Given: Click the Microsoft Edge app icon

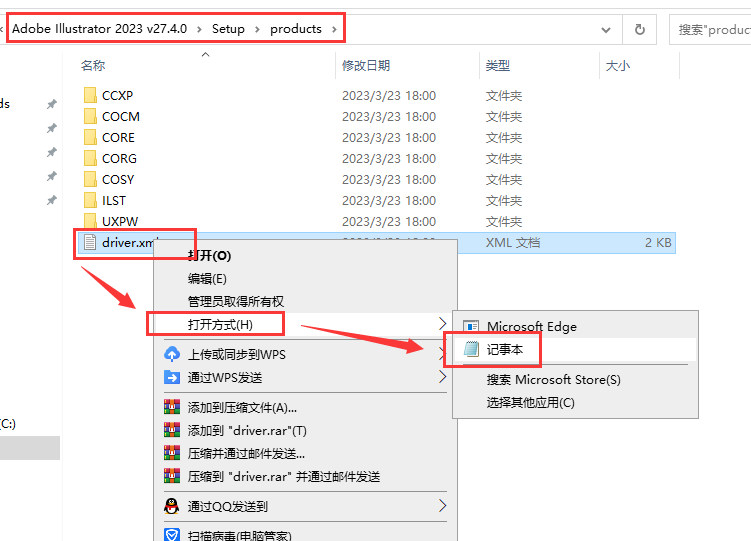Looking at the screenshot, I should tap(471, 327).
